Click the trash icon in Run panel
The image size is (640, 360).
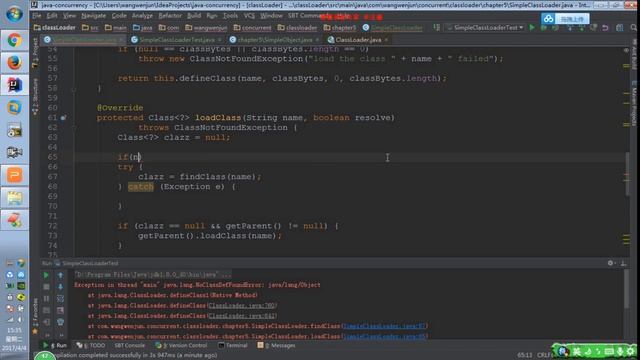[x=60, y=322]
